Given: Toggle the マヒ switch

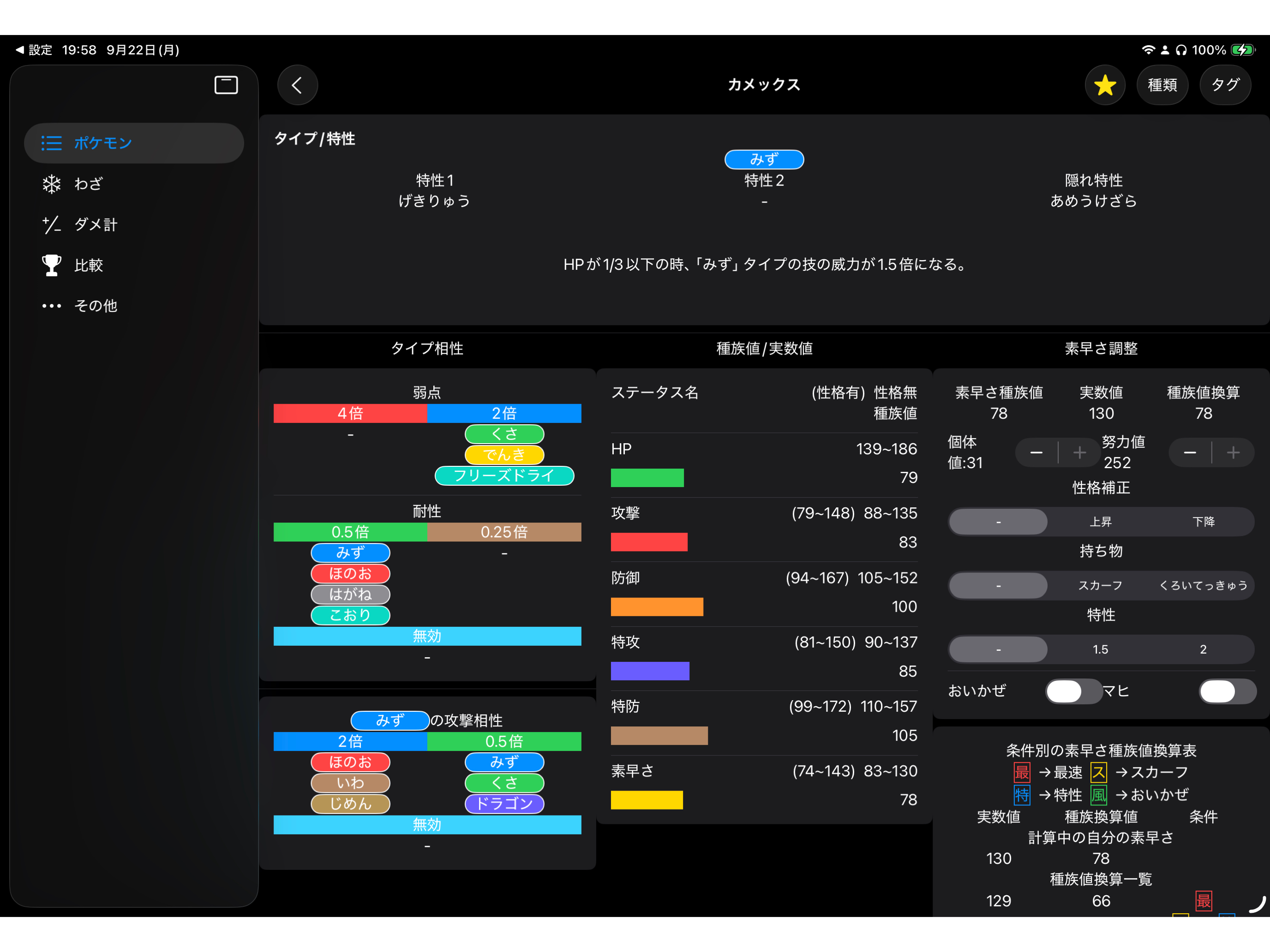Looking at the screenshot, I should coord(1228,691).
